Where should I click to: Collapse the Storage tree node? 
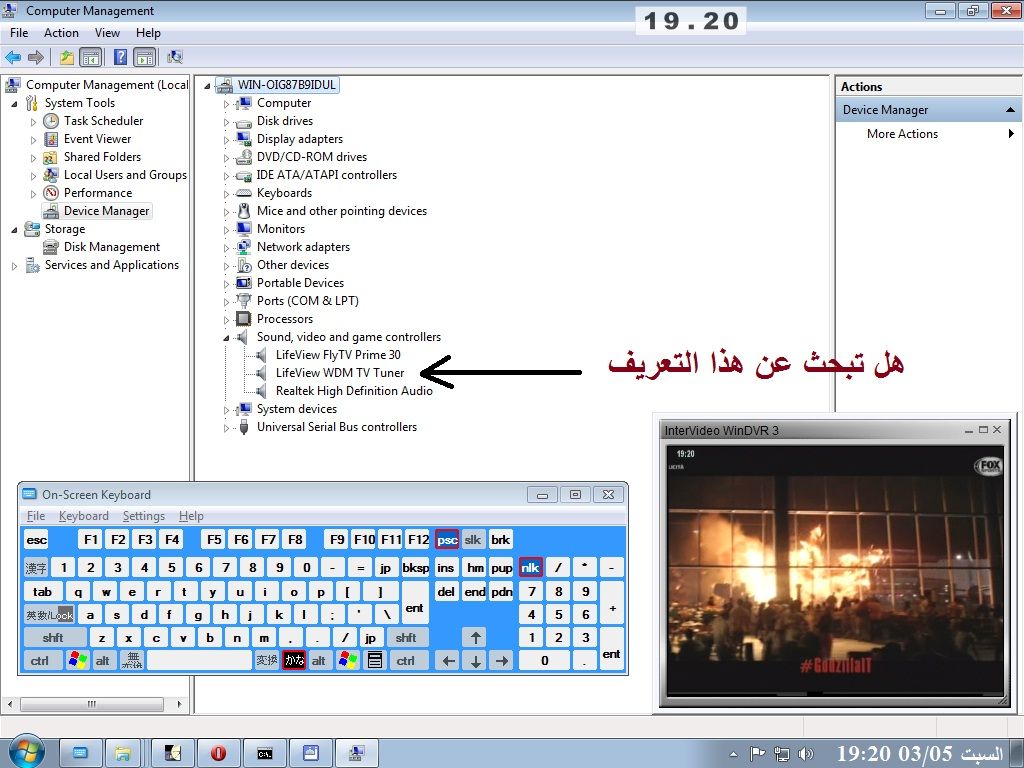(x=14, y=229)
